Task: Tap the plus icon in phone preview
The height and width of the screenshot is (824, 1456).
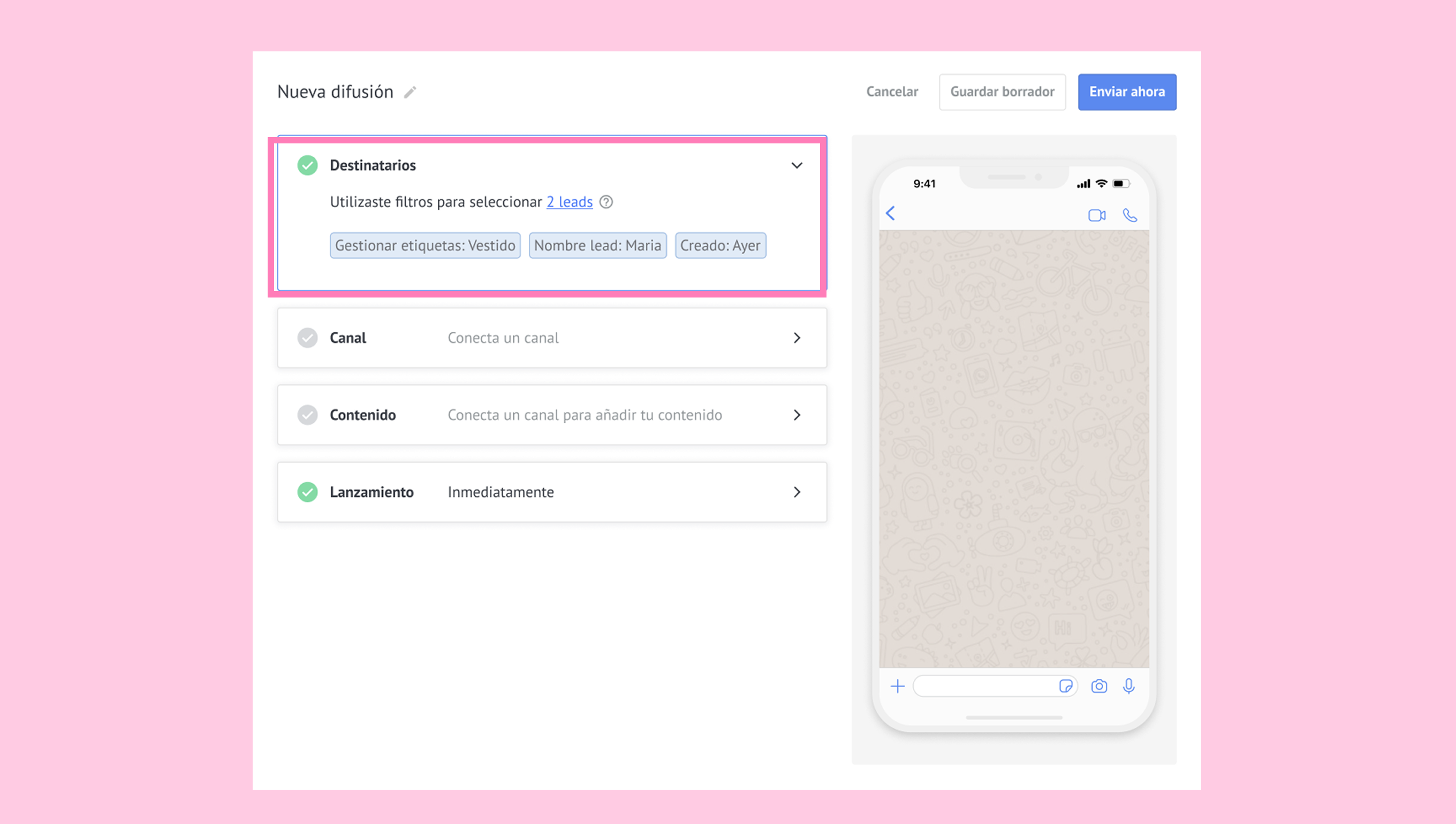Action: tap(897, 686)
